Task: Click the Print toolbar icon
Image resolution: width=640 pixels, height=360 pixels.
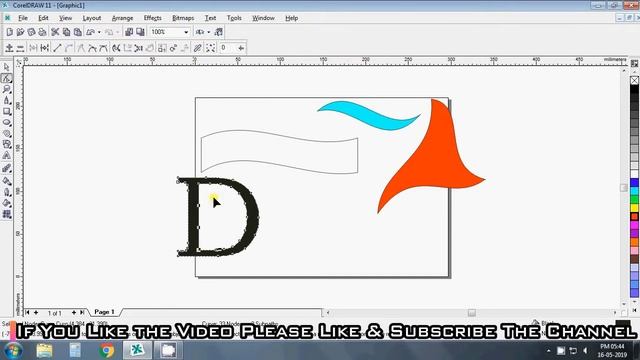Action: 42,32
